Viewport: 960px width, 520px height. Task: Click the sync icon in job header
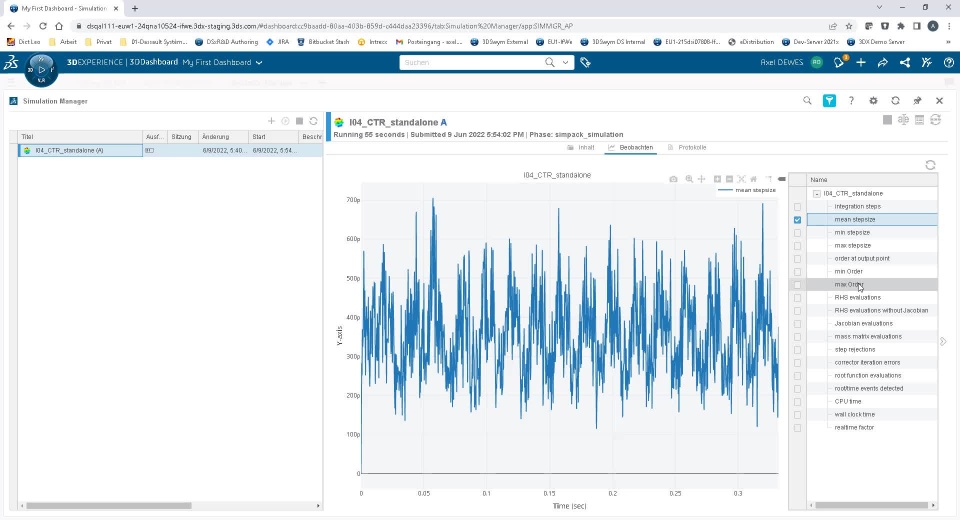pos(936,120)
